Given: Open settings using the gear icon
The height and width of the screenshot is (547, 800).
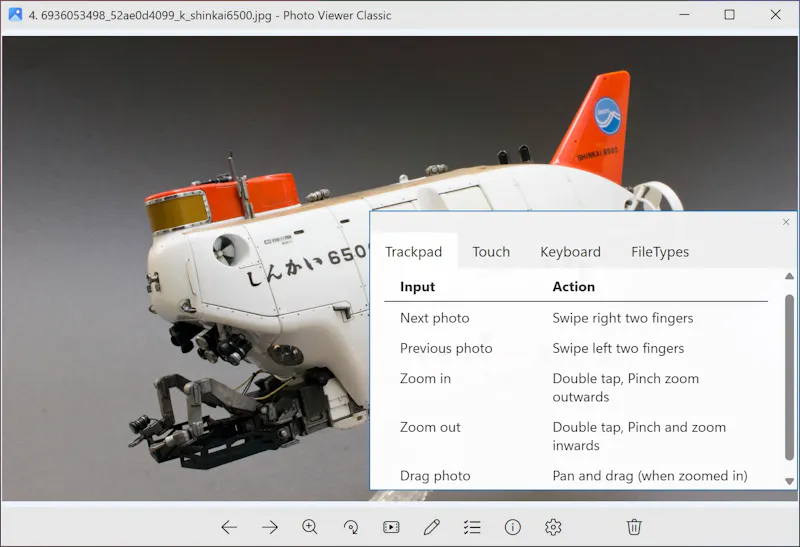Looking at the screenshot, I should tap(553, 527).
